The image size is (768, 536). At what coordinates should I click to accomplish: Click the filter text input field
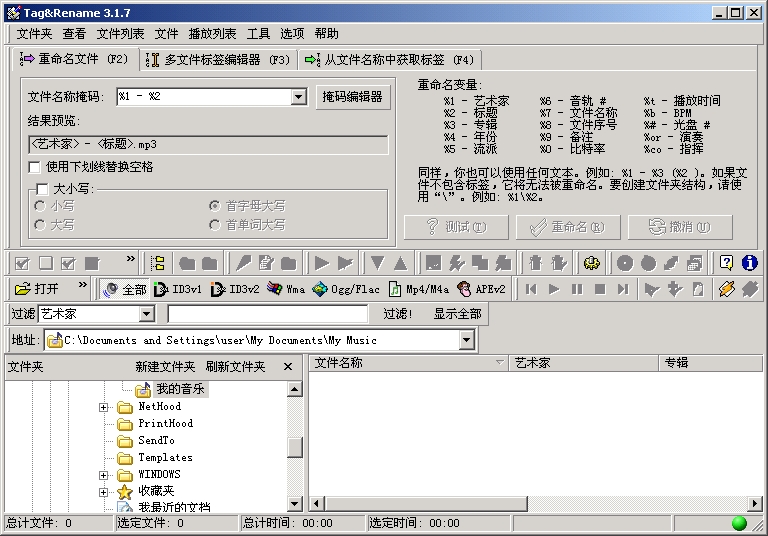point(267,314)
